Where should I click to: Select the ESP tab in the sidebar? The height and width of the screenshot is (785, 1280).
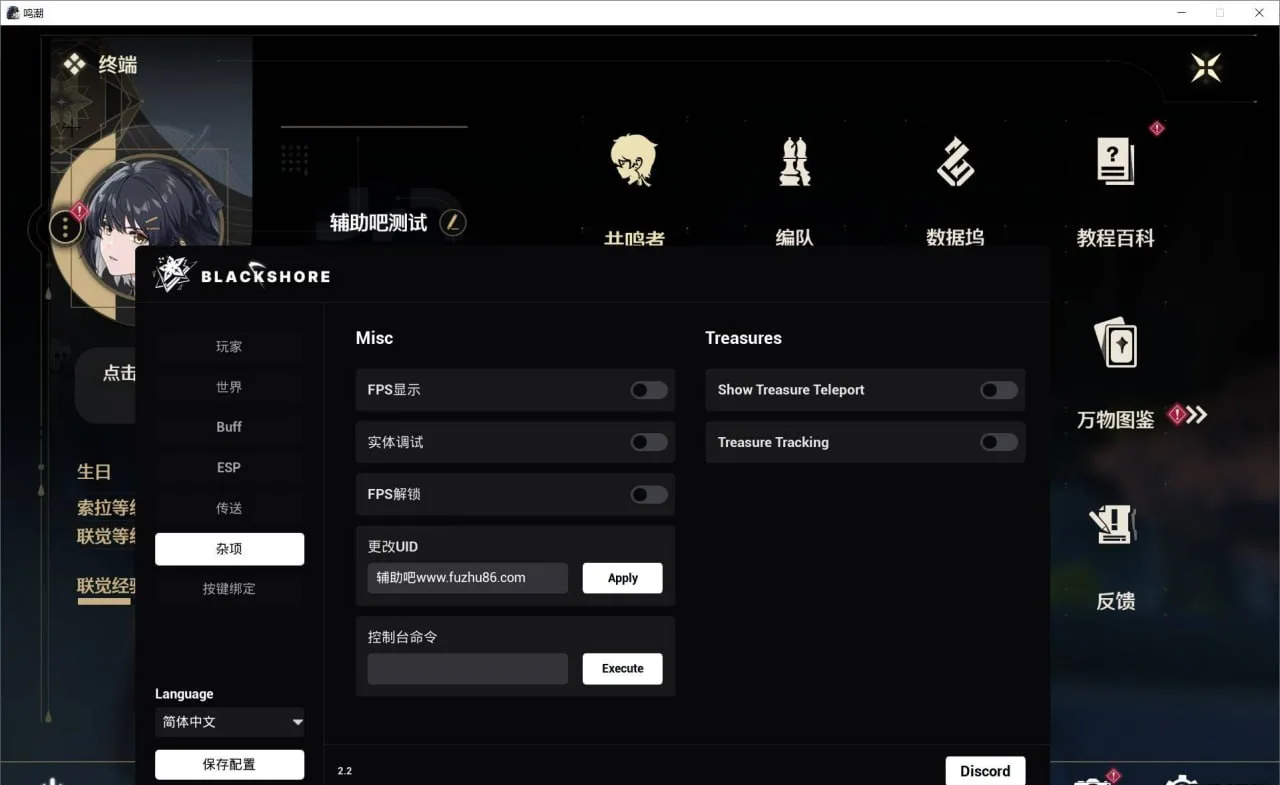[230, 468]
